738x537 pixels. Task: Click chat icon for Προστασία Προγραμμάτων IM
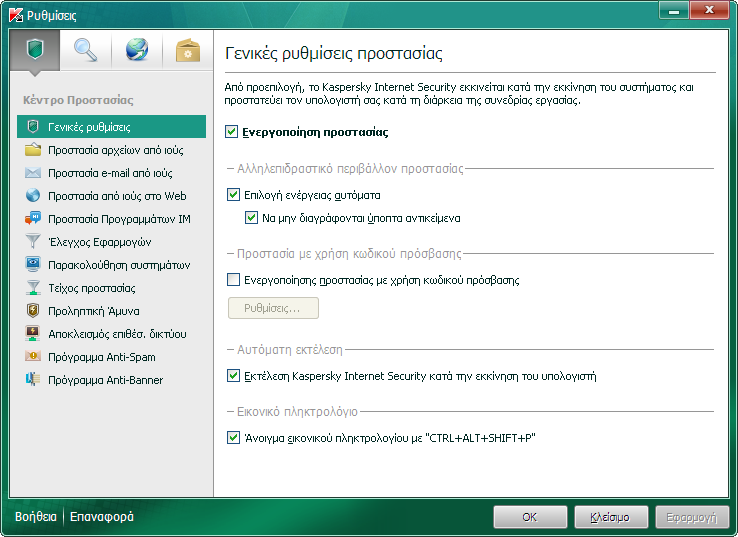(x=33, y=218)
